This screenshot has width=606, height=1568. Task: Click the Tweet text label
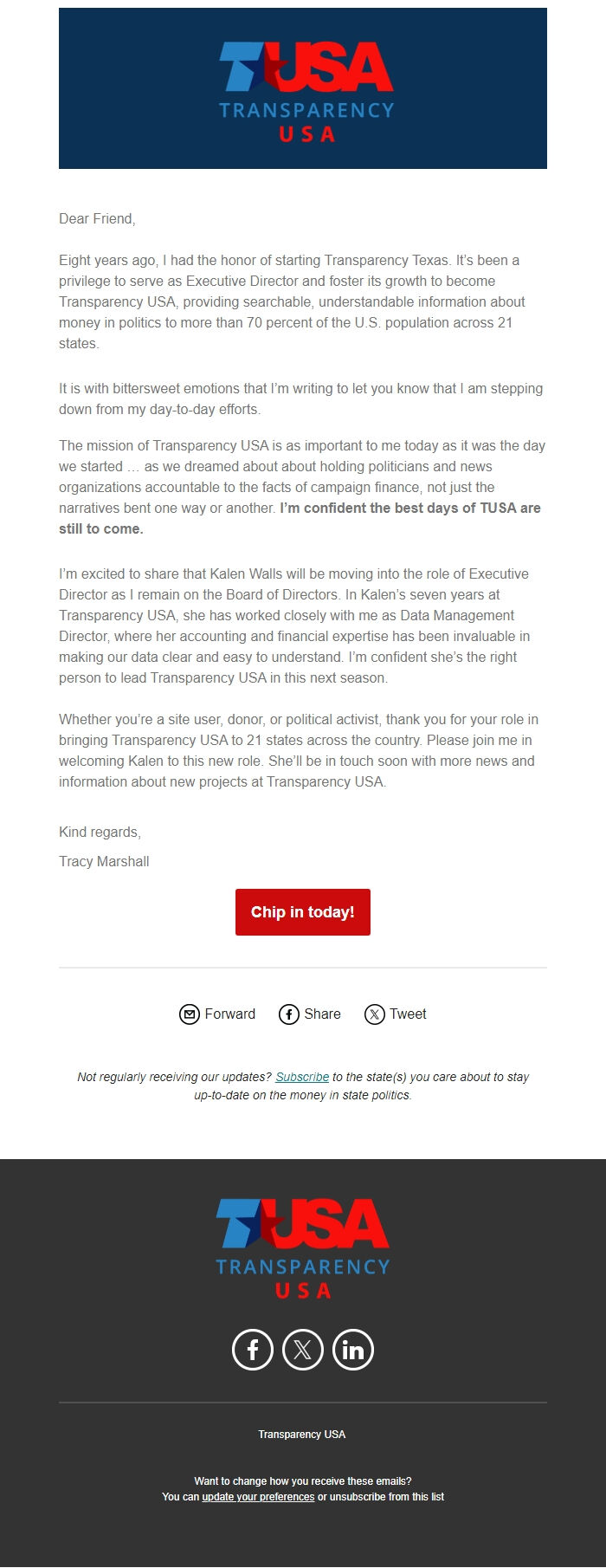pyautogui.click(x=408, y=1014)
